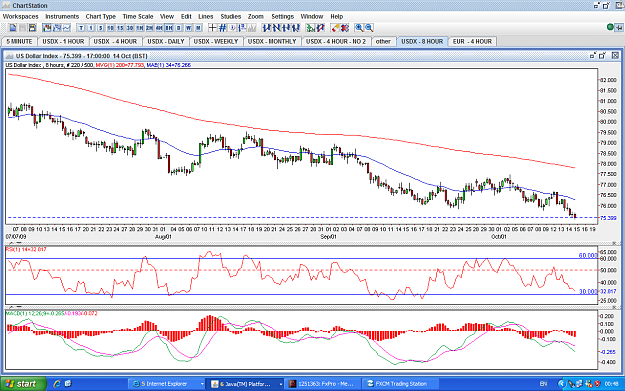
Task: Open the Chart Type menu
Action: (100, 16)
